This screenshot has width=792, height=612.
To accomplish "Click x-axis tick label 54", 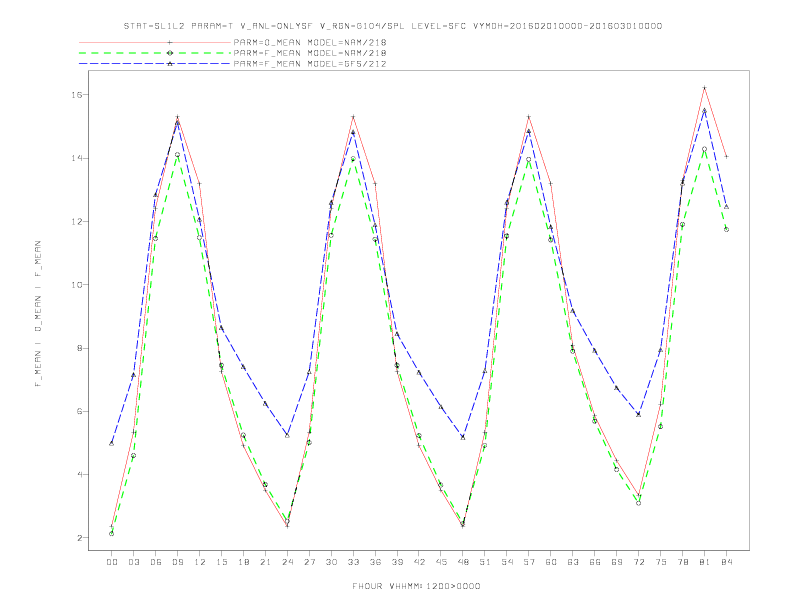I will click(x=507, y=562).
